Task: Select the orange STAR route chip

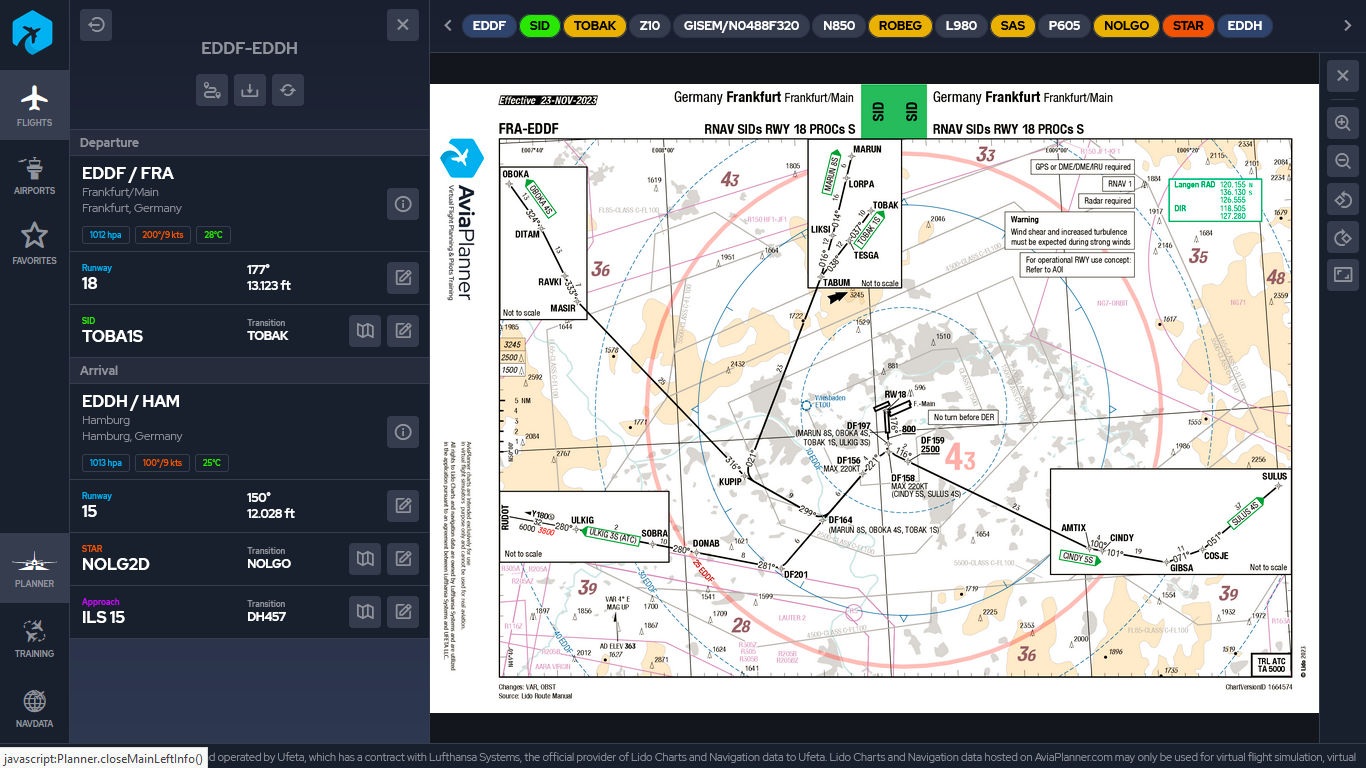Action: tap(1188, 26)
